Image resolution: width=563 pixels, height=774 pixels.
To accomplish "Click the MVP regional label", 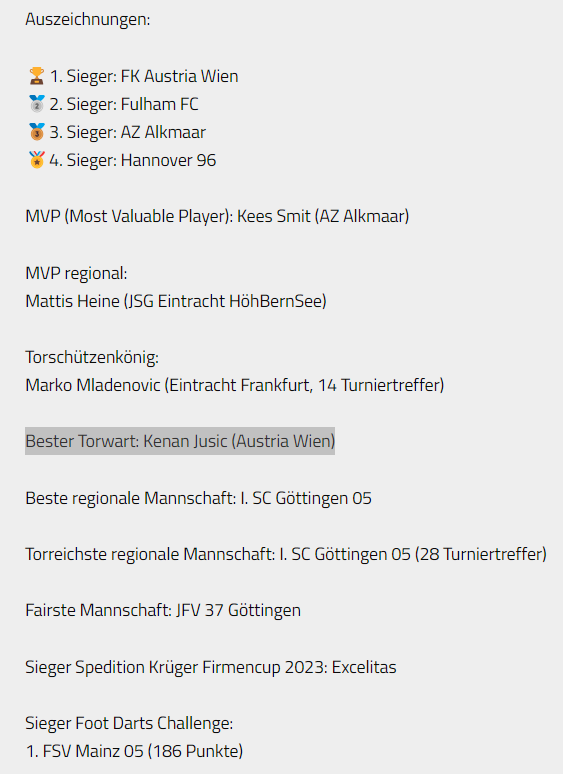I will [76, 273].
